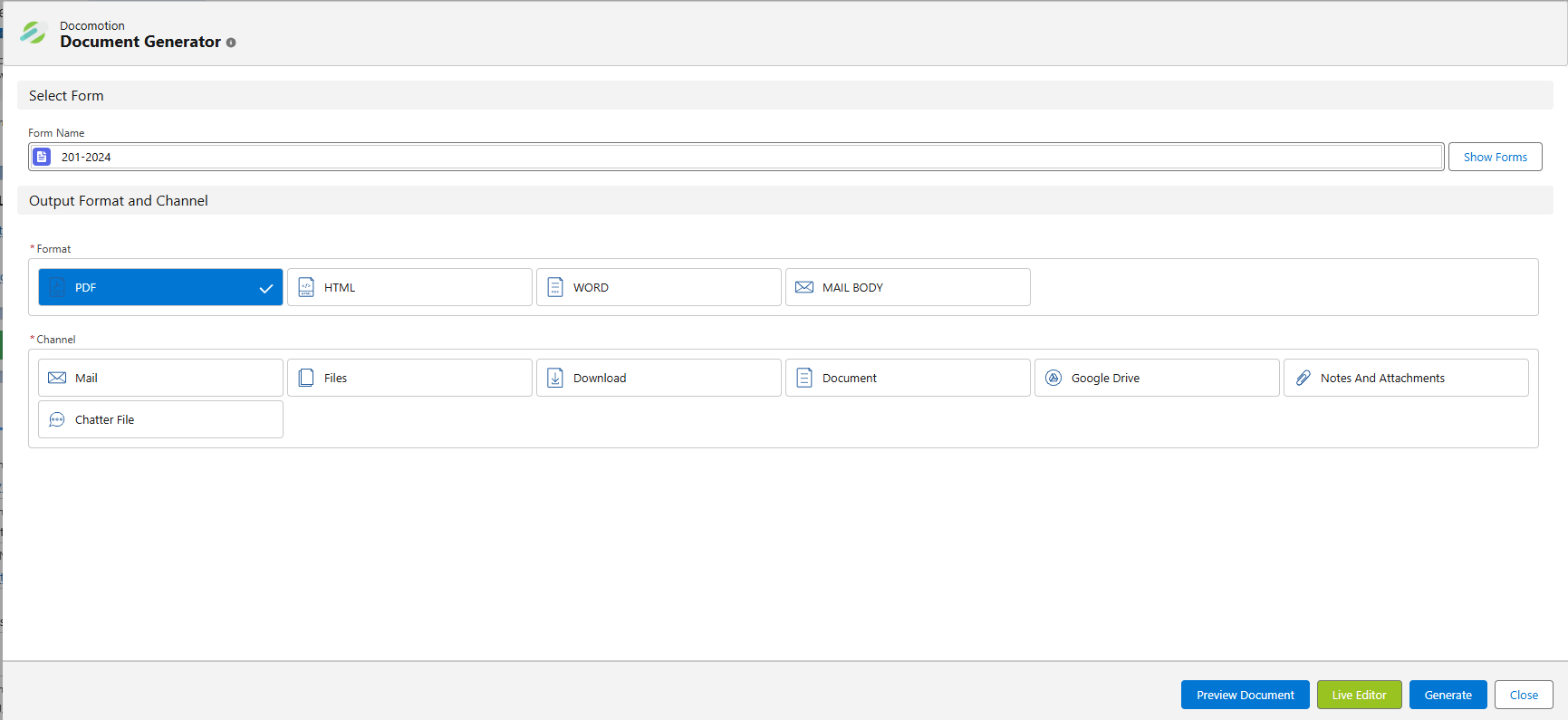The width and height of the screenshot is (1568, 720).
Task: Pick the Document channel option
Action: point(908,378)
